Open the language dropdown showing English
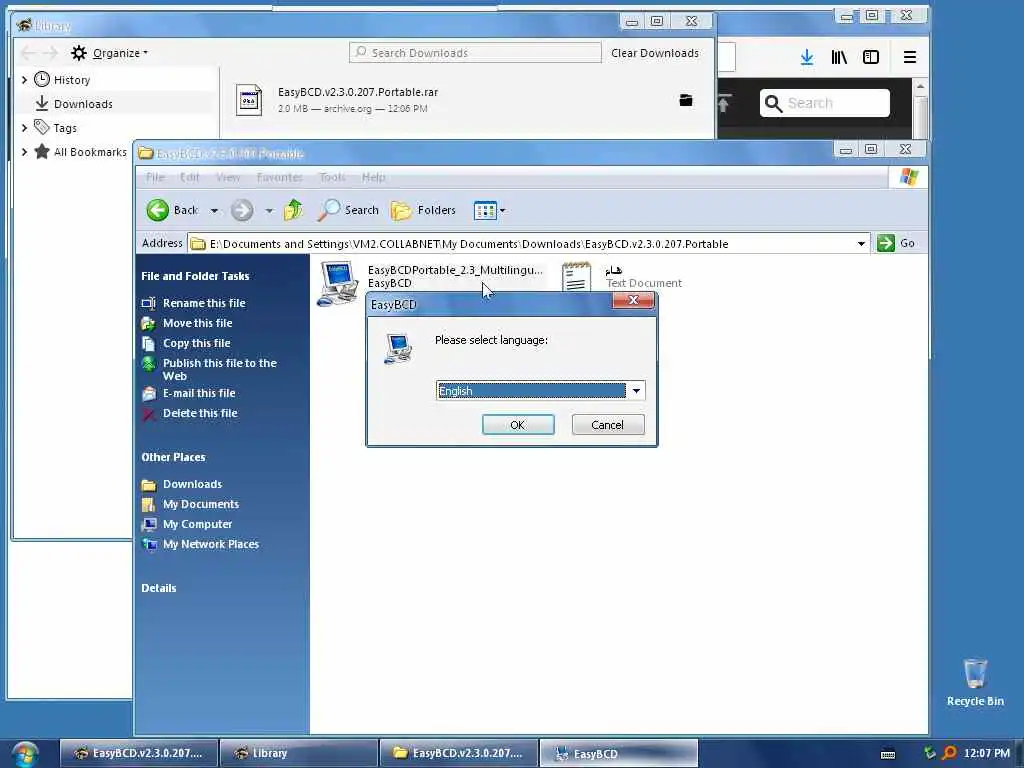The image size is (1024, 768). (x=636, y=391)
